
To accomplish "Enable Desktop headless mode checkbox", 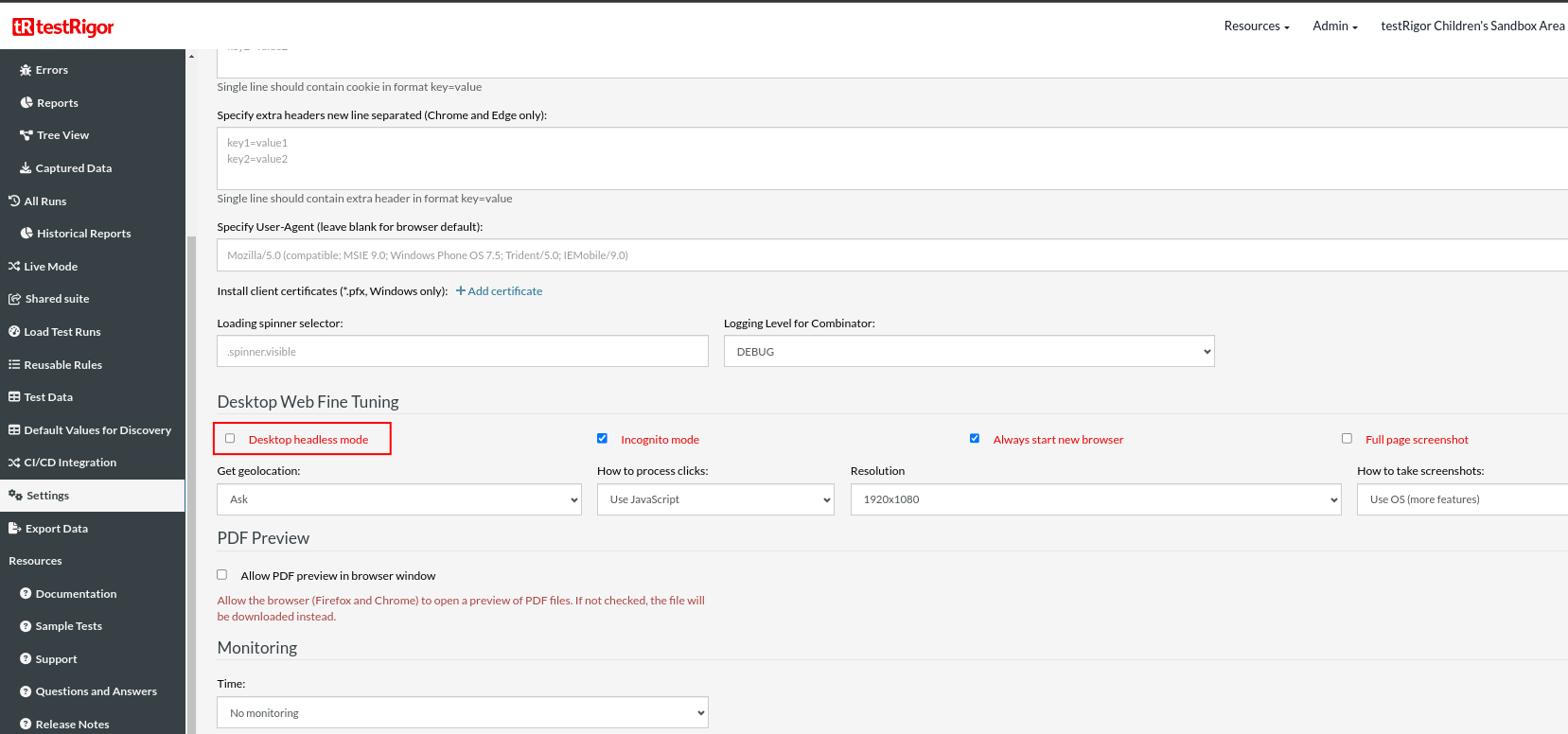I will 230,439.
